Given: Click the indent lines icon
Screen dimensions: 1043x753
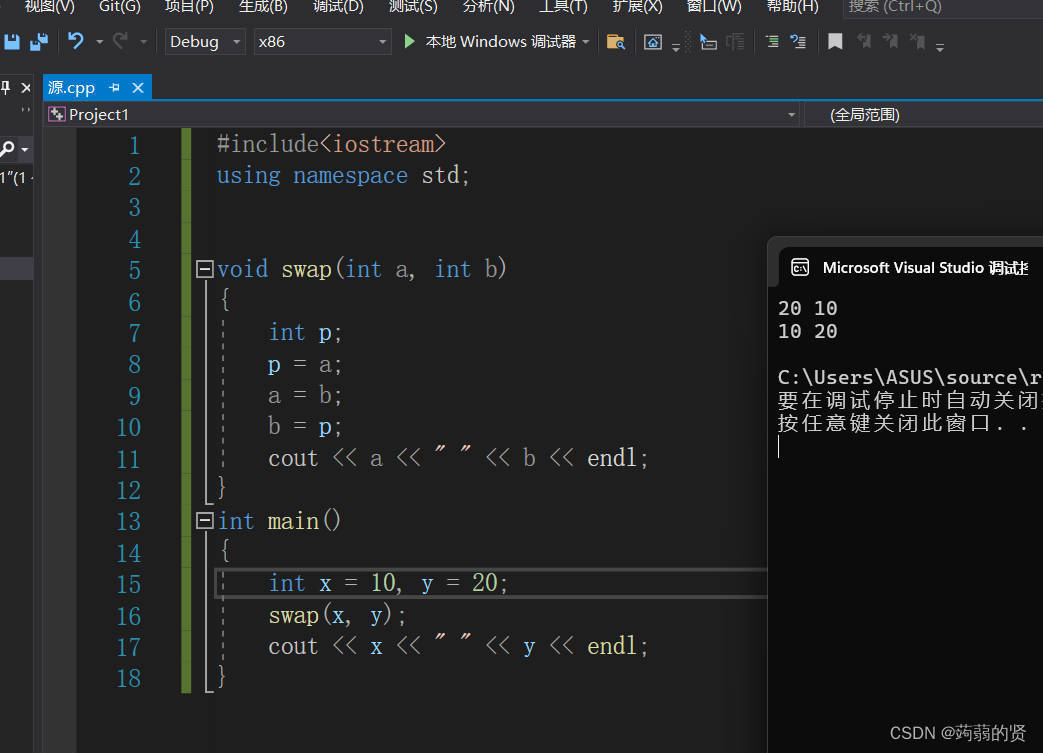Looking at the screenshot, I should 772,42.
